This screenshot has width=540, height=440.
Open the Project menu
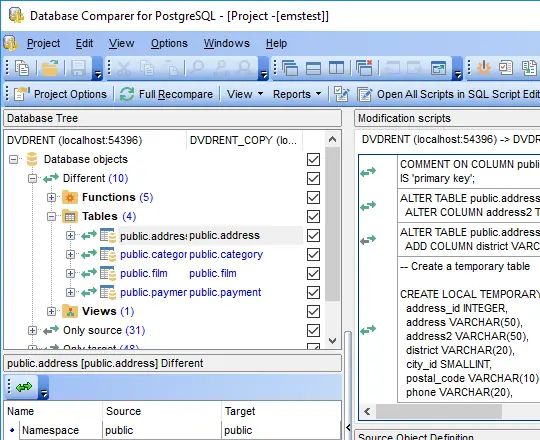(43, 43)
